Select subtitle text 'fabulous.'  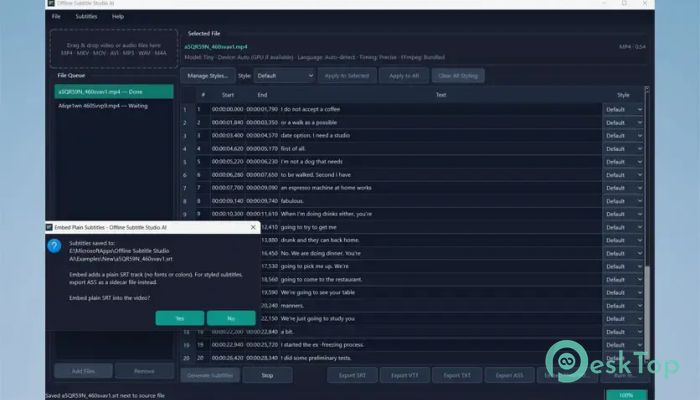pos(292,201)
